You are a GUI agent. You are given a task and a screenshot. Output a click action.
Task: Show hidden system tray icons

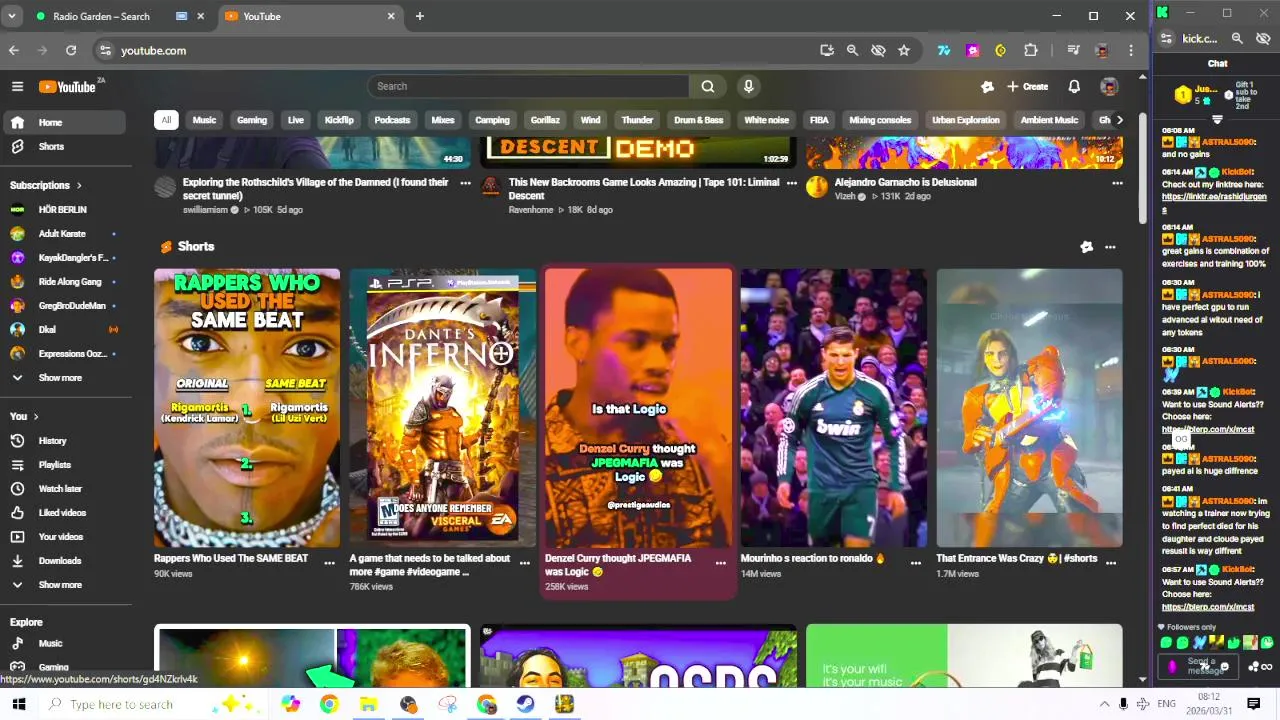coord(1104,704)
